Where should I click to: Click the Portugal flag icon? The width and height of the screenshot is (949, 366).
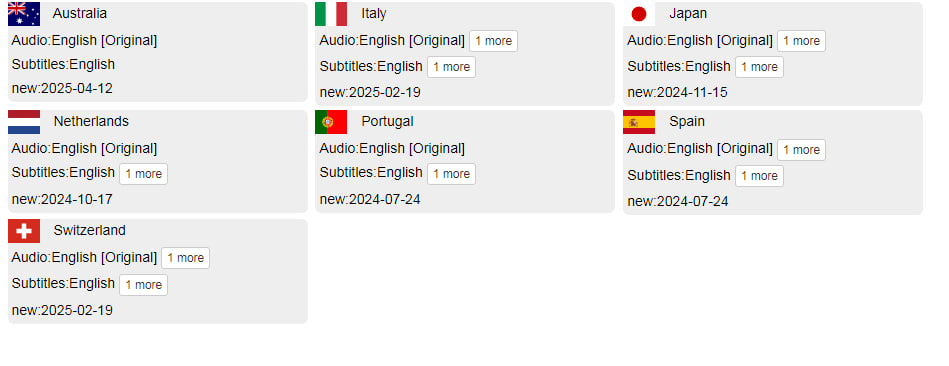[x=331, y=122]
